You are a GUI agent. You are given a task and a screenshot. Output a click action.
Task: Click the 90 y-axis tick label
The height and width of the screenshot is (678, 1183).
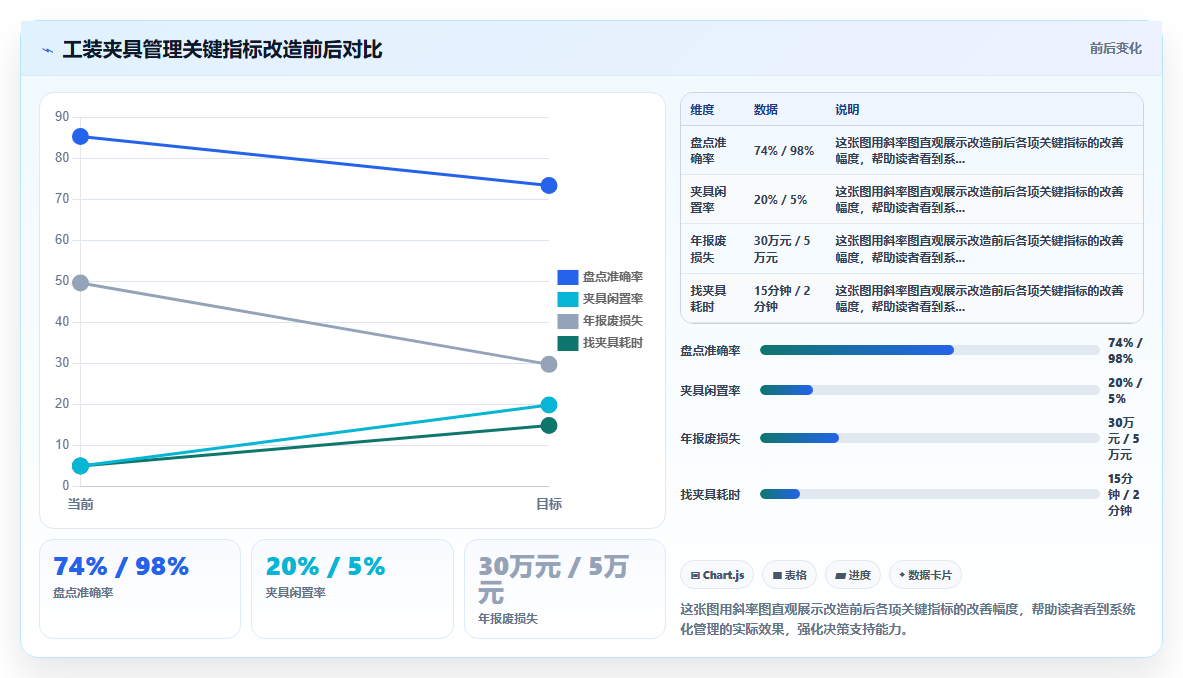(62, 117)
